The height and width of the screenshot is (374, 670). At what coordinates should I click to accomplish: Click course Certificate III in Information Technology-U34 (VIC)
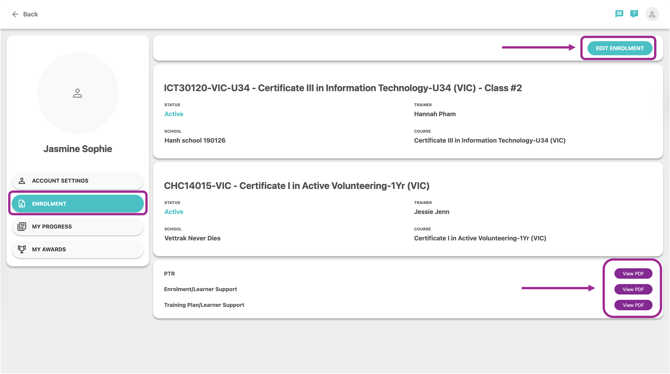coord(489,141)
